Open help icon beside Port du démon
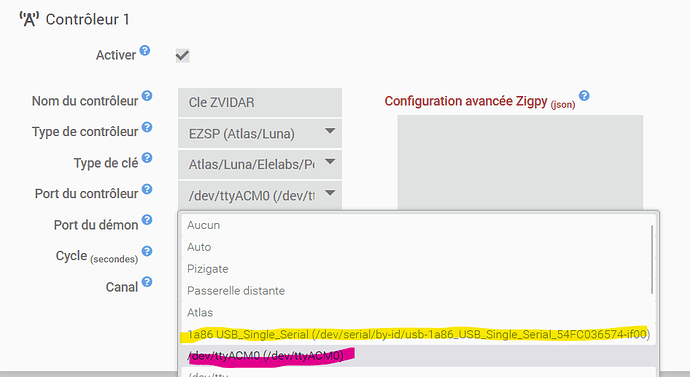Image resolution: width=690 pixels, height=377 pixels. coord(147,220)
